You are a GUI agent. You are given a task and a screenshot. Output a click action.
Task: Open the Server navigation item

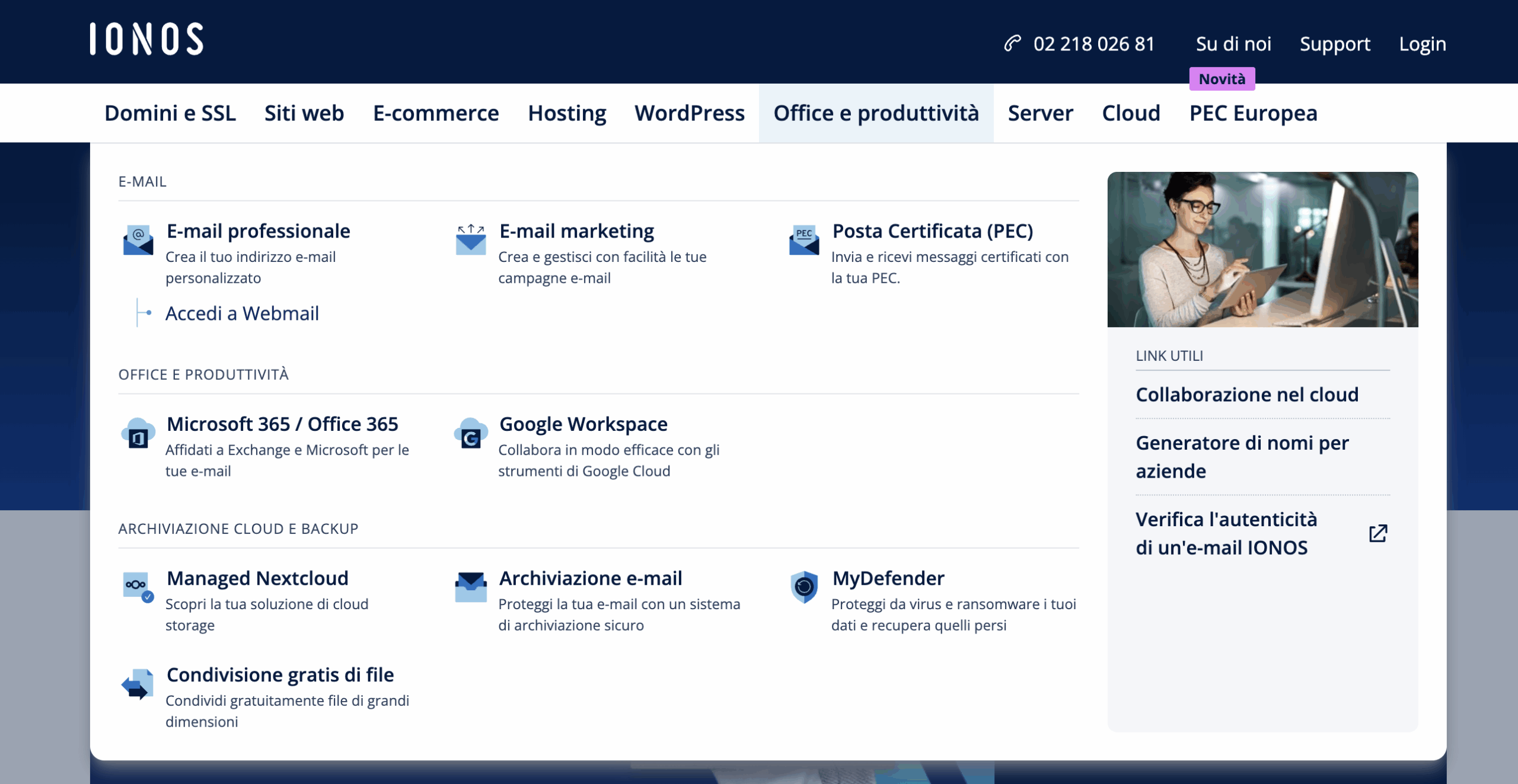click(x=1040, y=113)
